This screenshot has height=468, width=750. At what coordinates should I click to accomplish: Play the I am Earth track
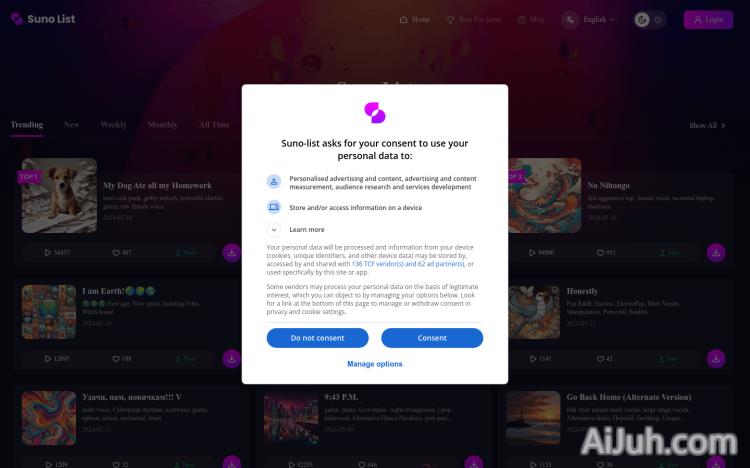click(x=47, y=359)
